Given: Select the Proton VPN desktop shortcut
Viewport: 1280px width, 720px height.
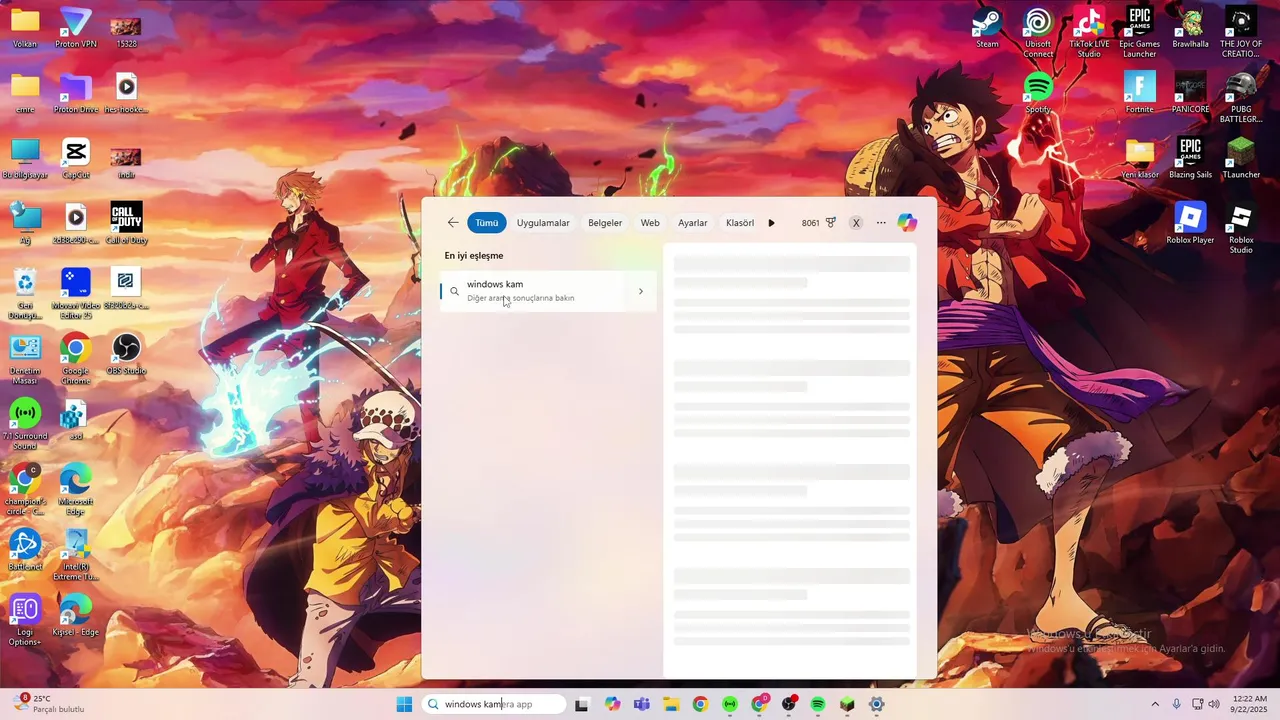Looking at the screenshot, I should 76,28.
